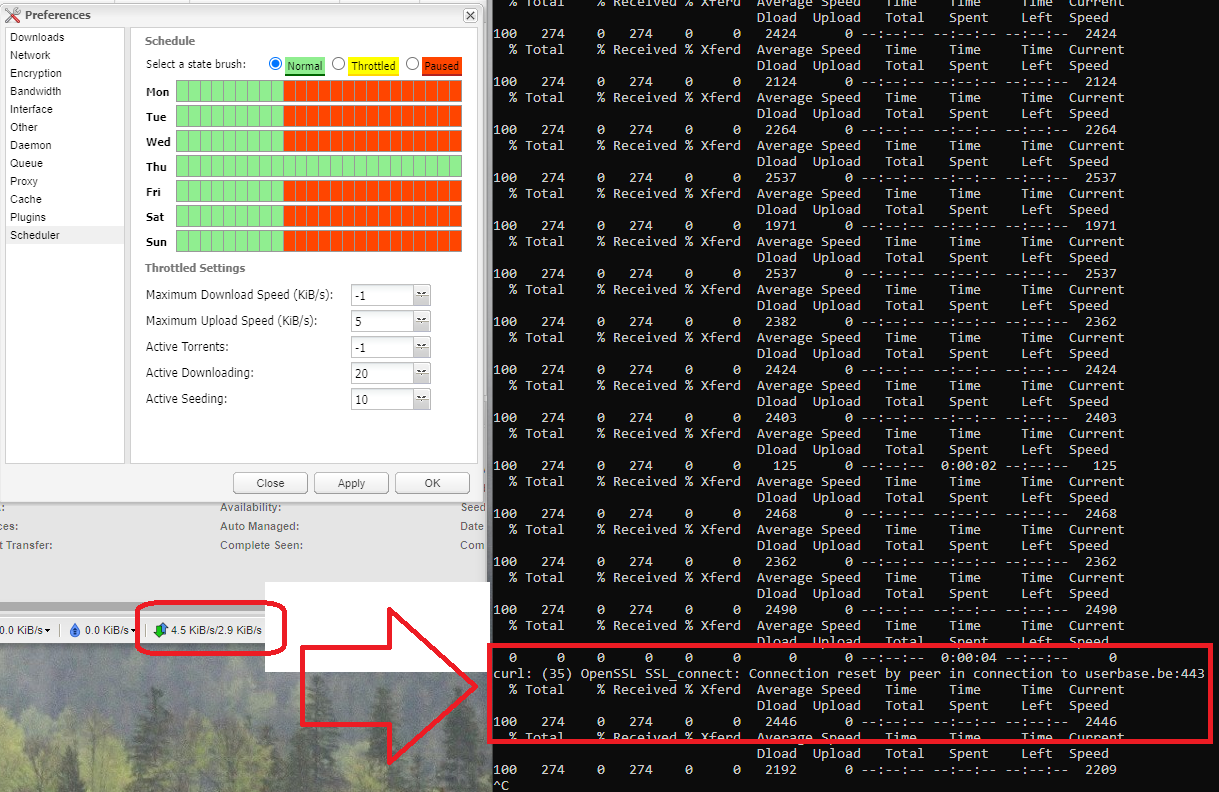
Task: Open the Bandwidth preferences page
Action: click(36, 91)
